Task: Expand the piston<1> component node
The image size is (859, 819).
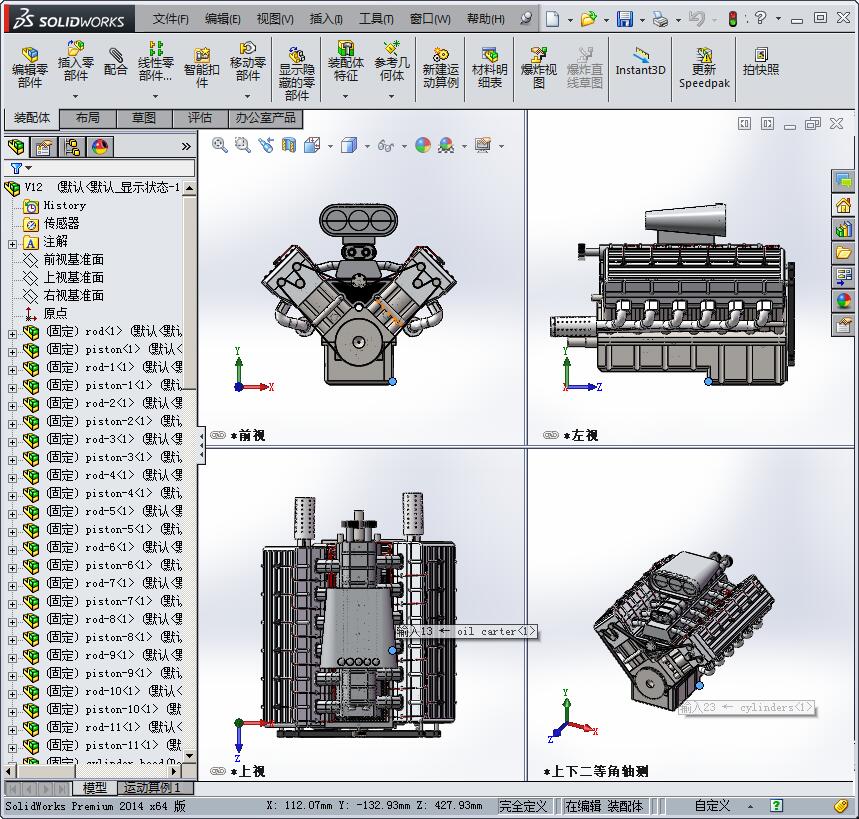Action: pos(12,350)
